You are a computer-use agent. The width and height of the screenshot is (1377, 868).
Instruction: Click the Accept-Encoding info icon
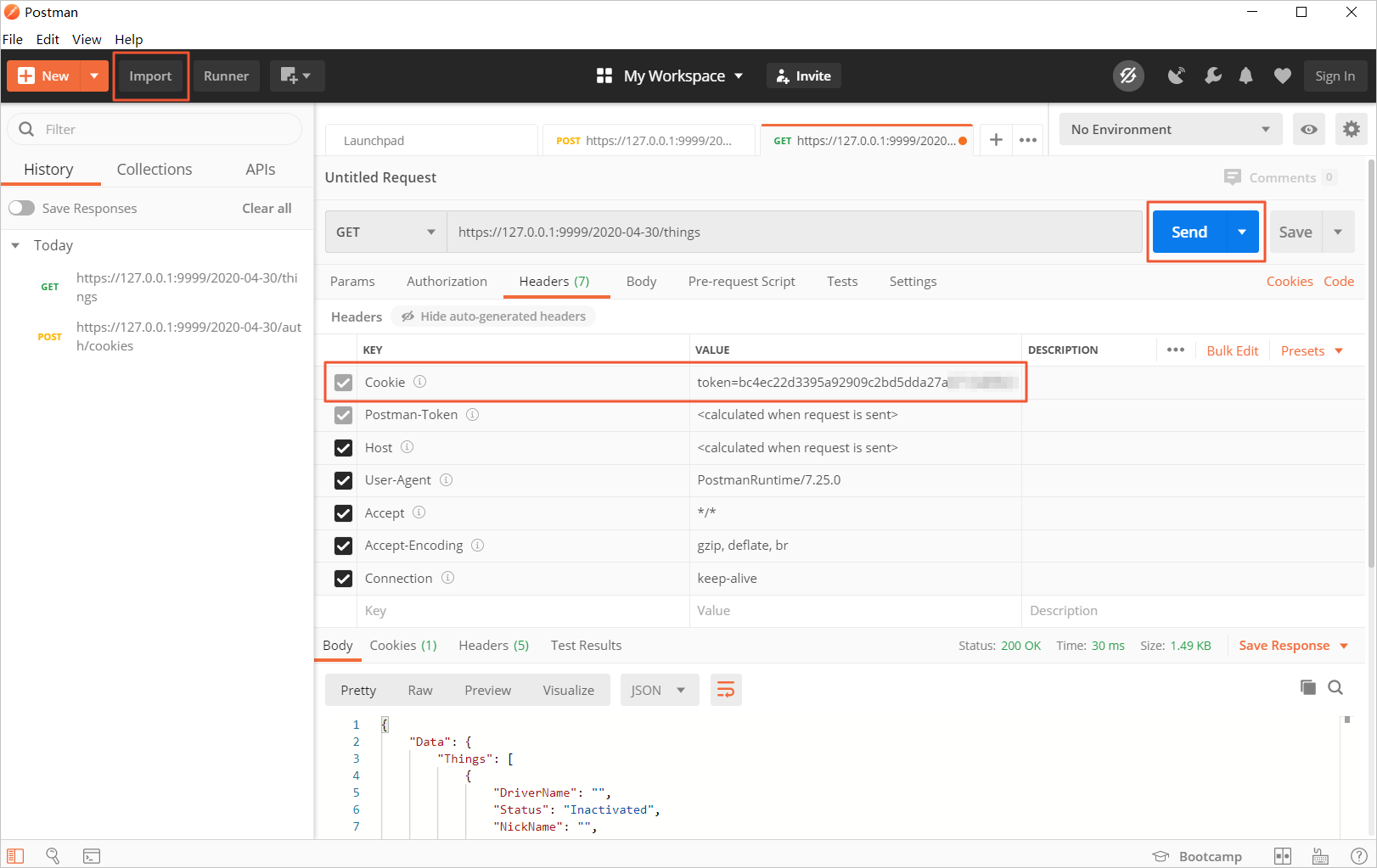point(478,546)
